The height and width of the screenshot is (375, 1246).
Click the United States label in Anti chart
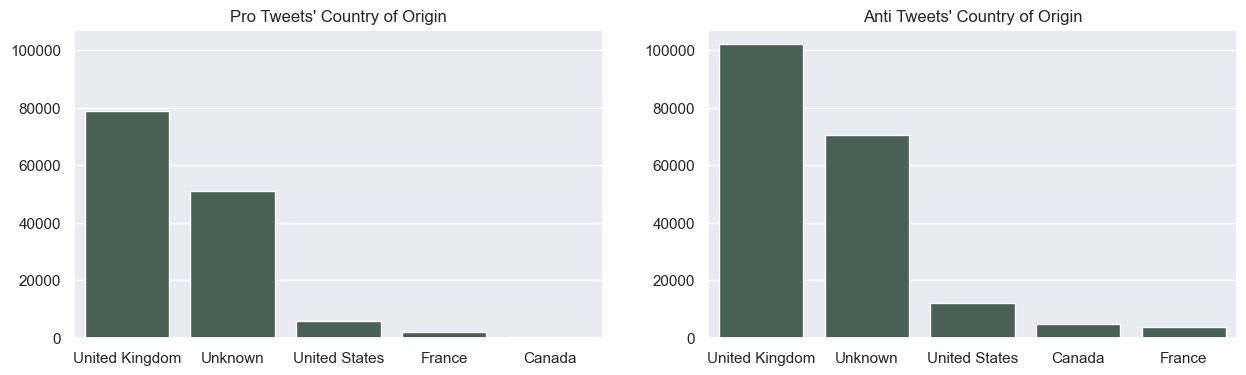pos(973,358)
